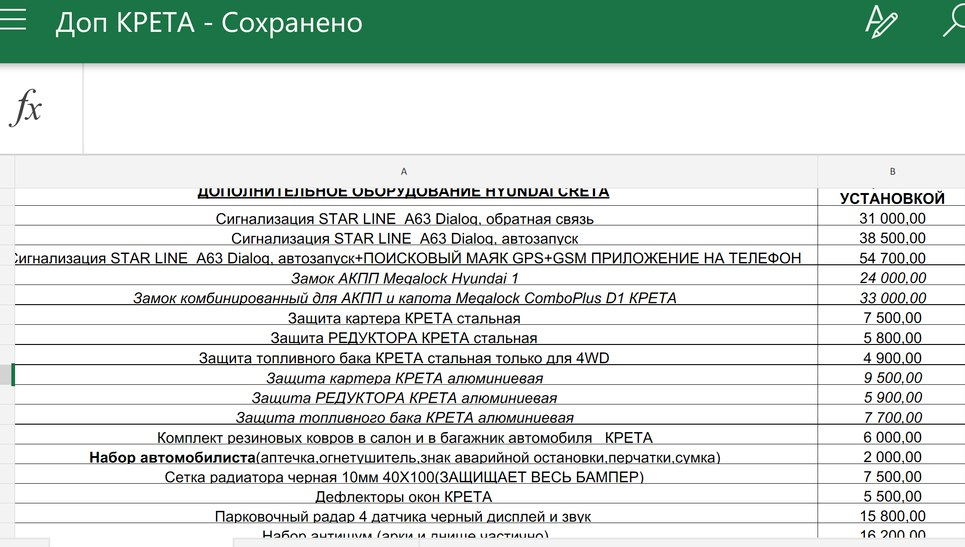Select Сетка радиатора черная 10мм cell
The height and width of the screenshot is (547, 965).
coord(416,474)
